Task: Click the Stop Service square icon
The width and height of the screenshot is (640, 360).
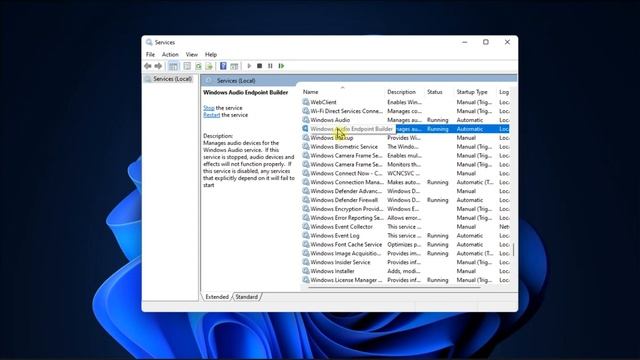Action: (260, 66)
